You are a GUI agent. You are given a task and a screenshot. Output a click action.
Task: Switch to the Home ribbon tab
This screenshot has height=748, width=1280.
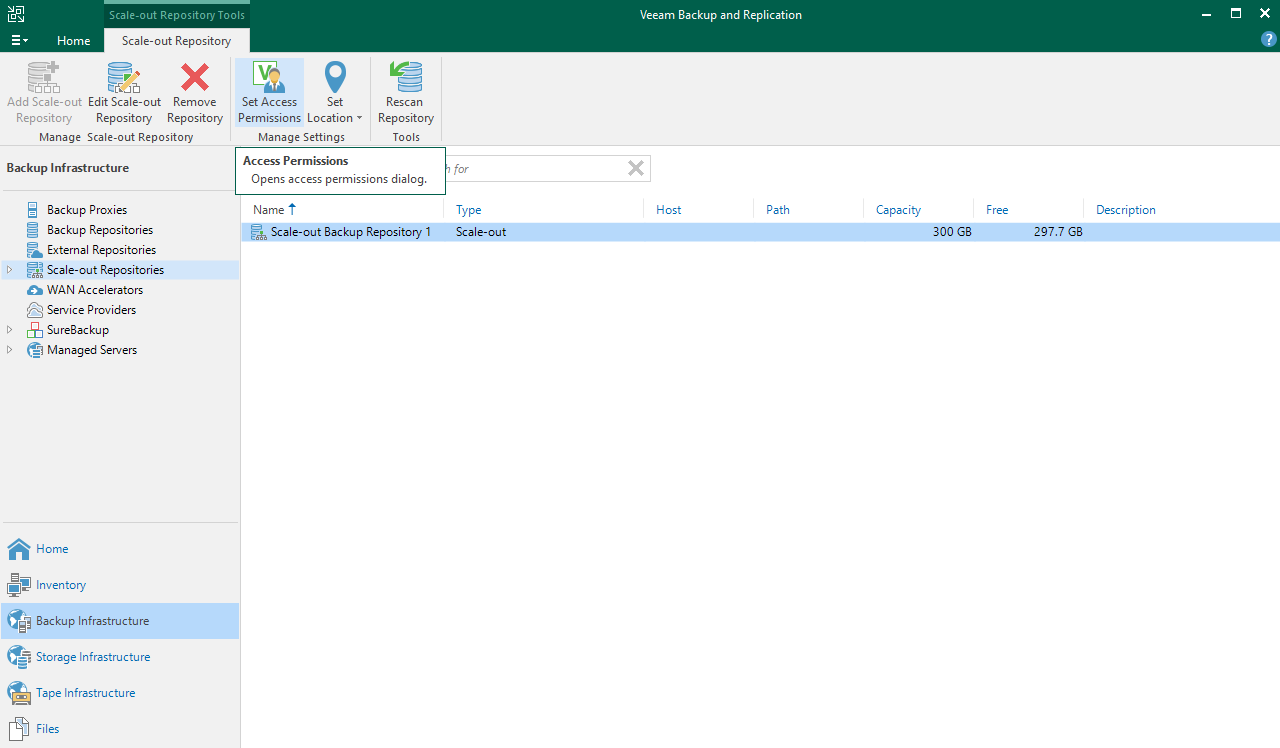coord(74,41)
